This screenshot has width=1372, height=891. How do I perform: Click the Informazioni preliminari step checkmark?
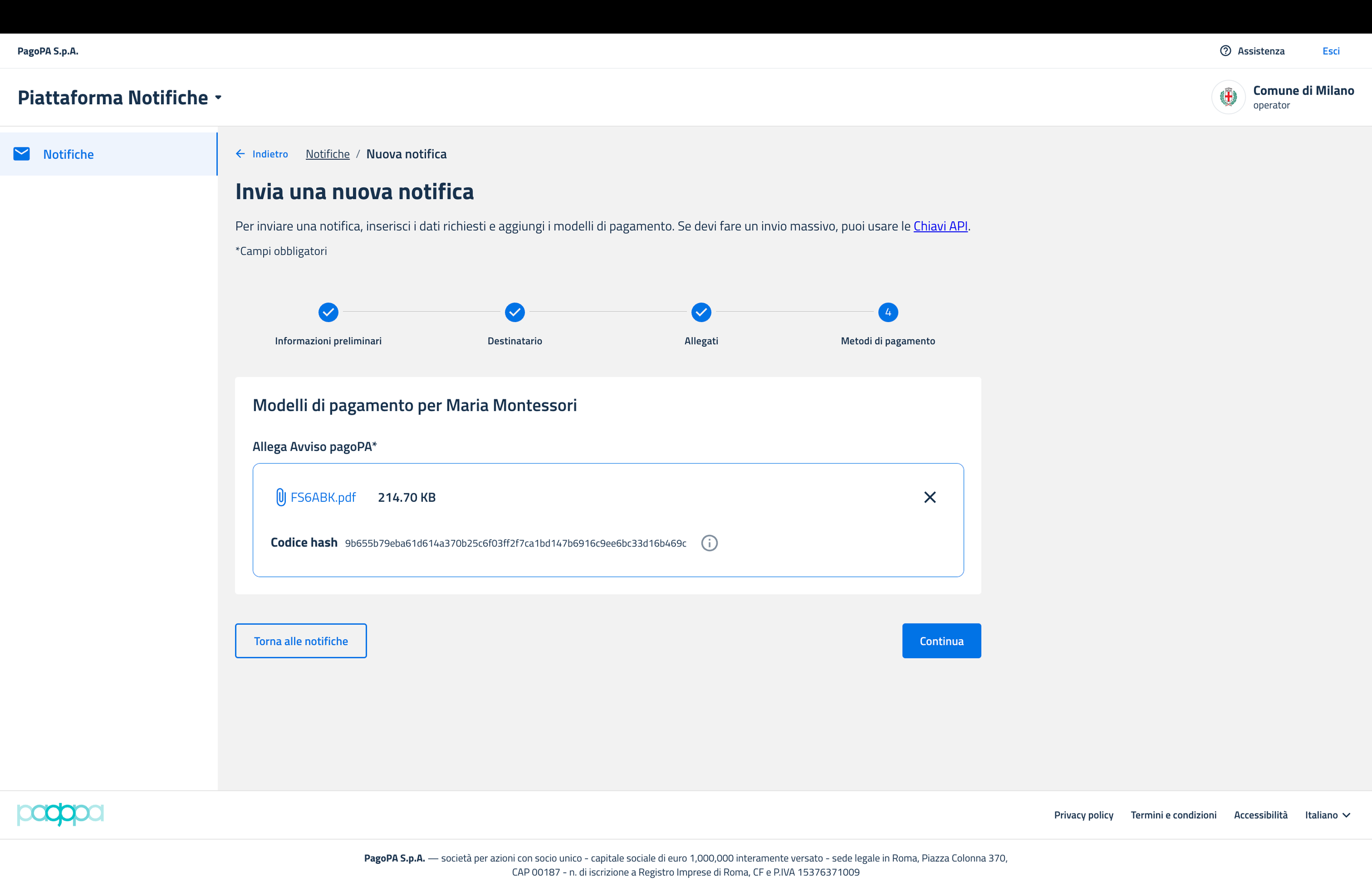point(328,312)
